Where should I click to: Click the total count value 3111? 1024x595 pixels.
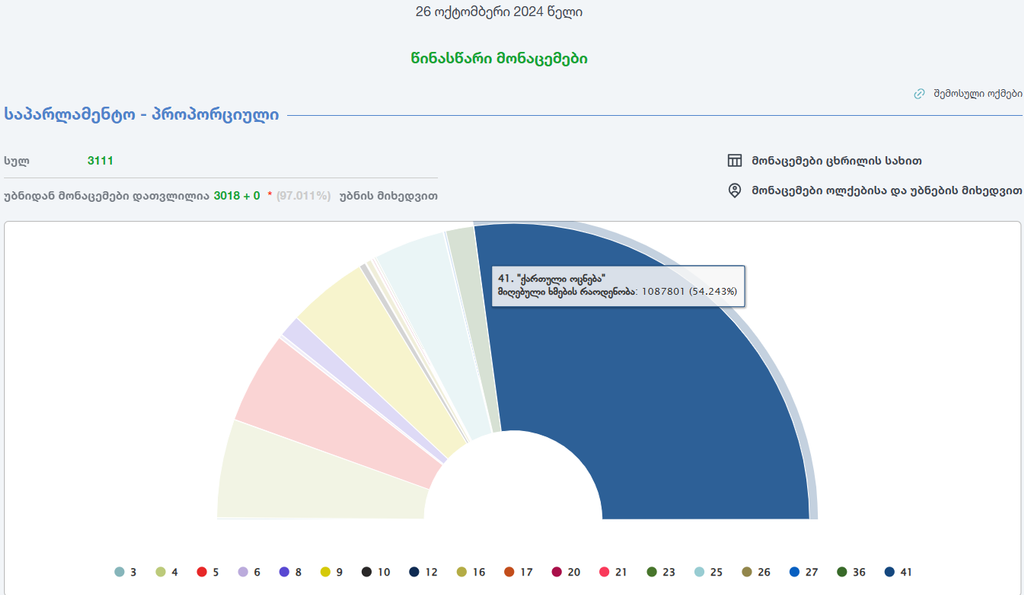100,161
